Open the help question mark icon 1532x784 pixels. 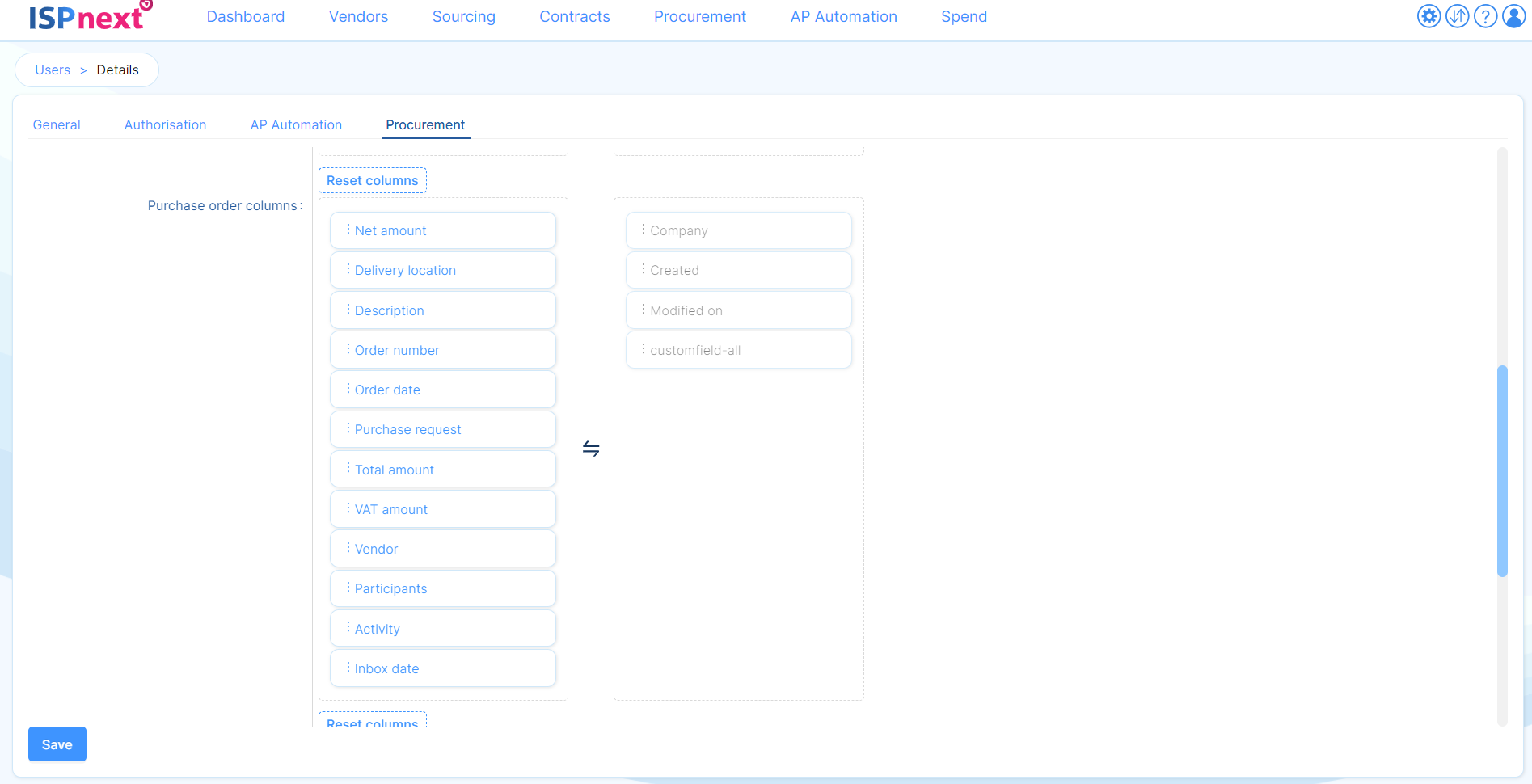point(1485,16)
